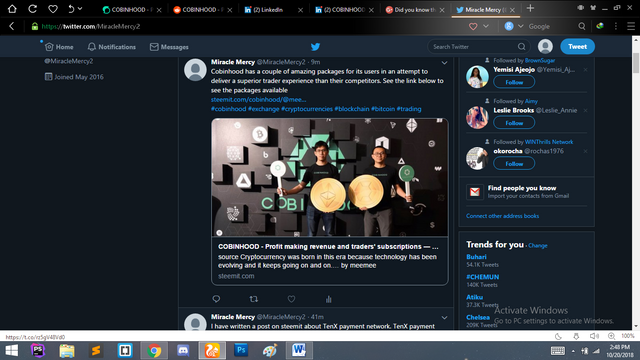Click the #cobinhood hashtag
This screenshot has height=360, width=640.
coord(228,109)
